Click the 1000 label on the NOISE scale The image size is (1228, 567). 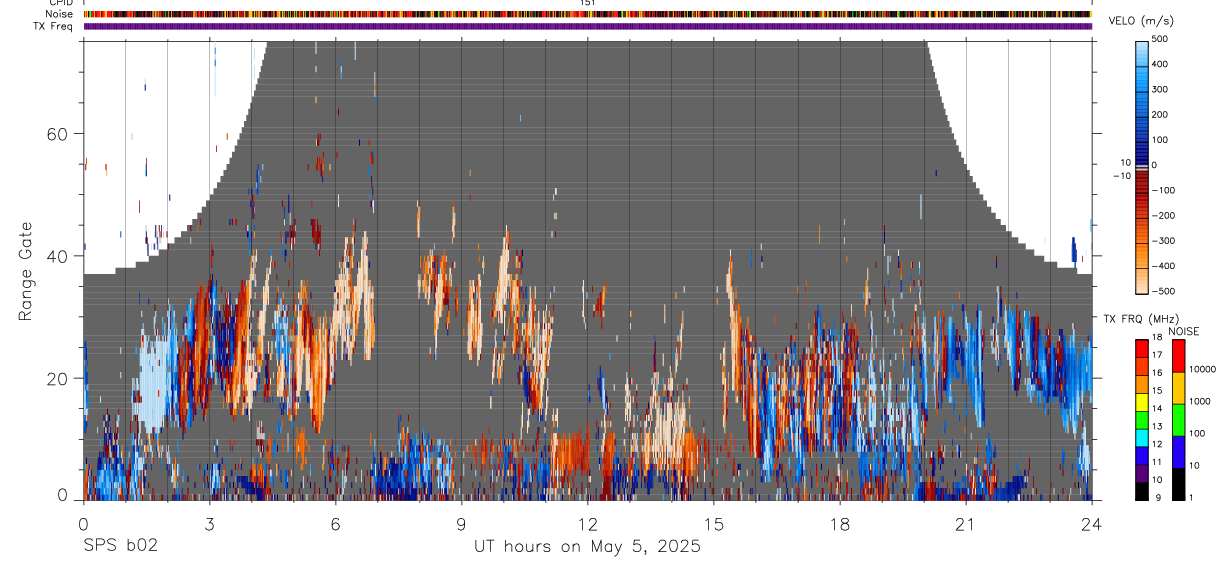tap(1200, 402)
